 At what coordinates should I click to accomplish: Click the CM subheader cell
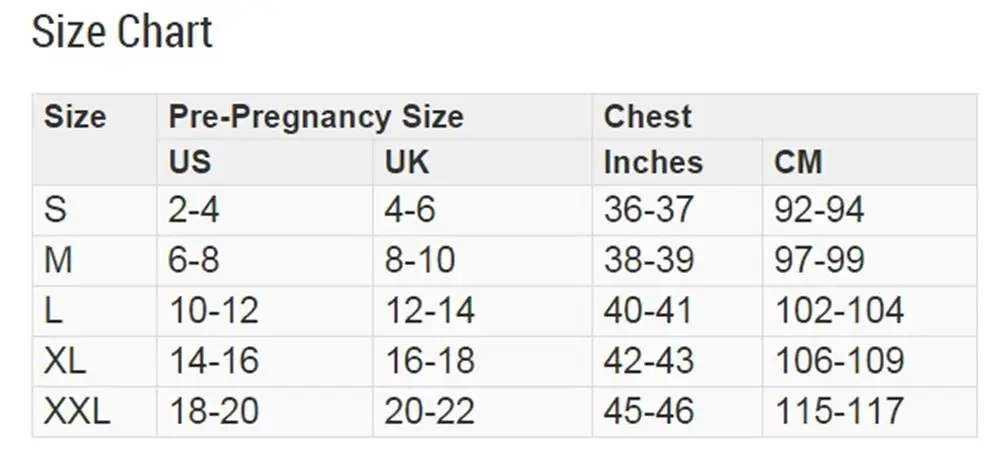pyautogui.click(x=870, y=163)
